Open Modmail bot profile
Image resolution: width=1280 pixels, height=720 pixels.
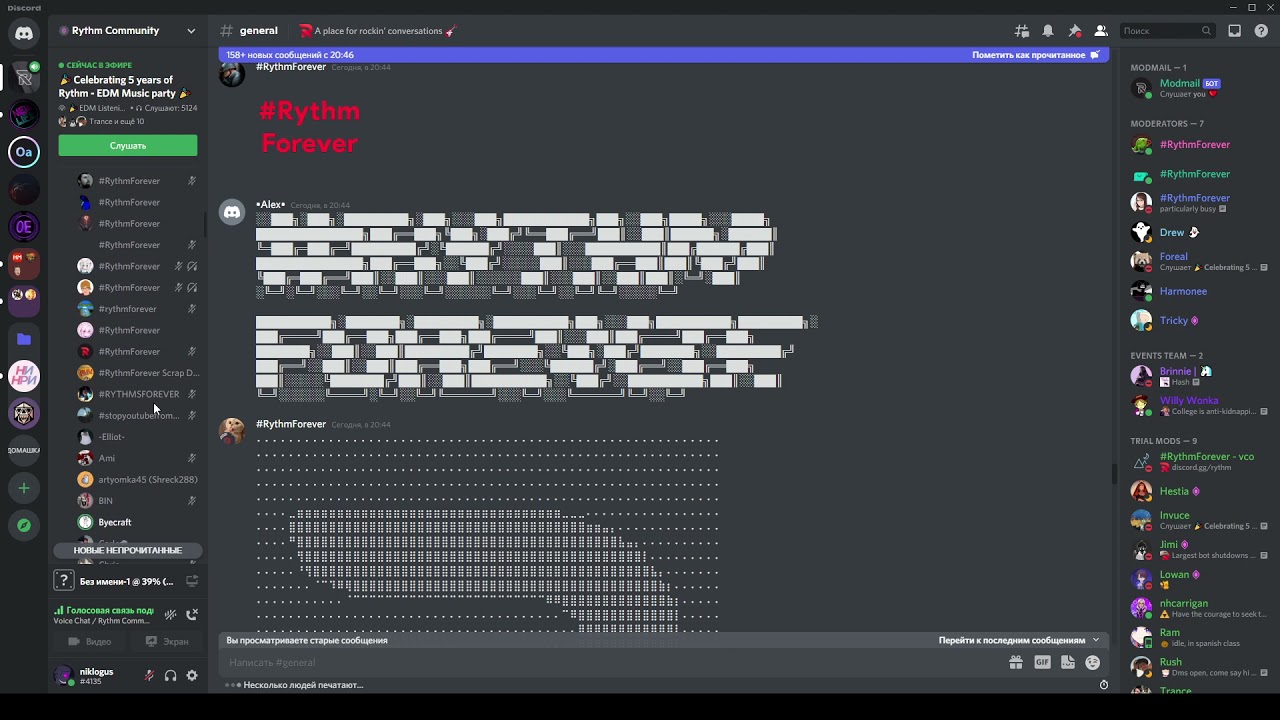tap(1195, 88)
